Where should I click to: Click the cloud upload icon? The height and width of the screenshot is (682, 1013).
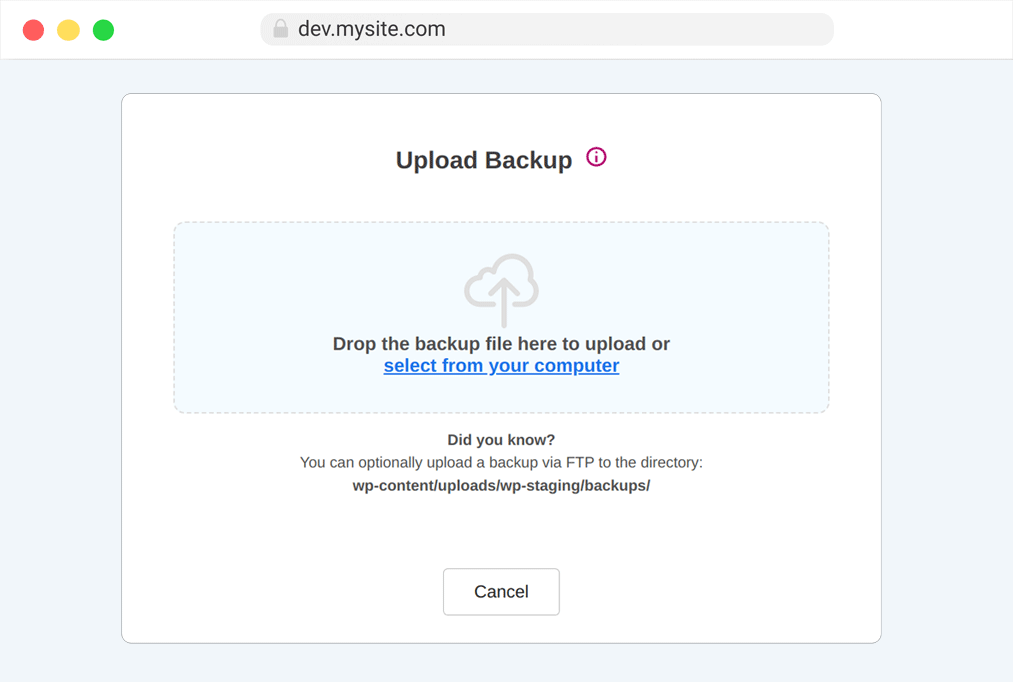click(501, 290)
